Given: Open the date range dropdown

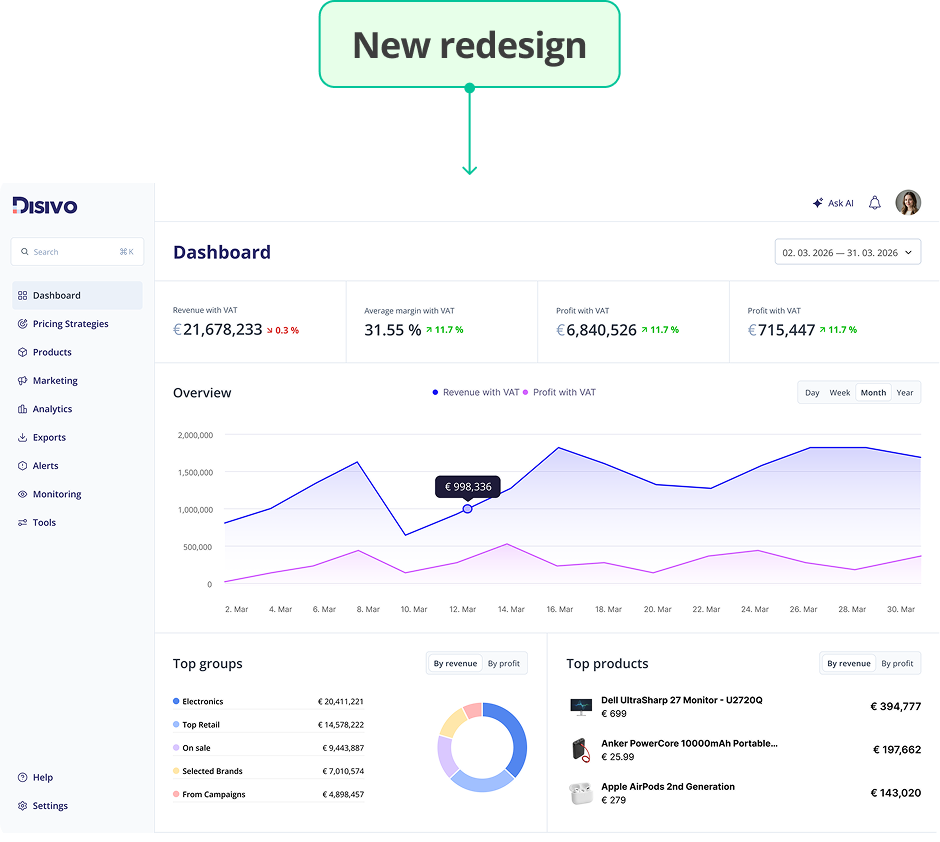Looking at the screenshot, I should tap(848, 252).
